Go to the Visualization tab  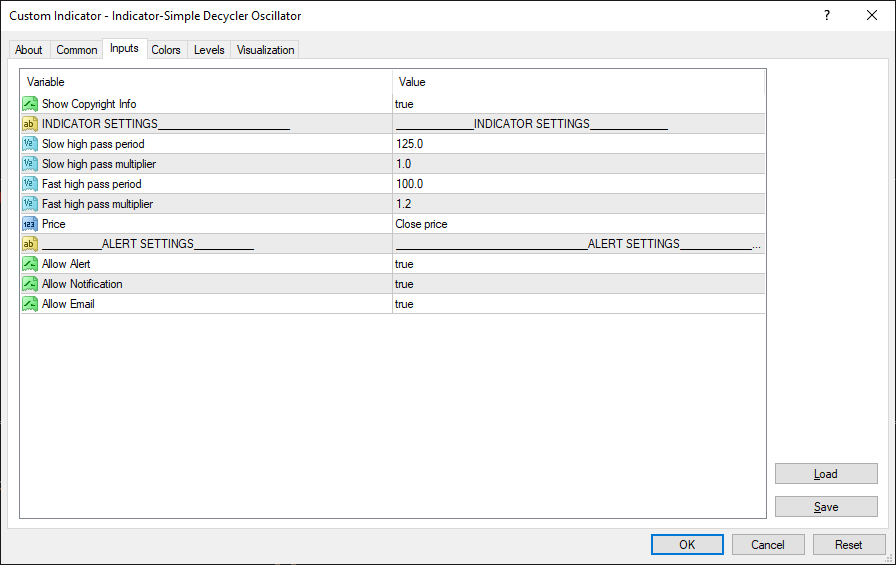[x=266, y=50]
